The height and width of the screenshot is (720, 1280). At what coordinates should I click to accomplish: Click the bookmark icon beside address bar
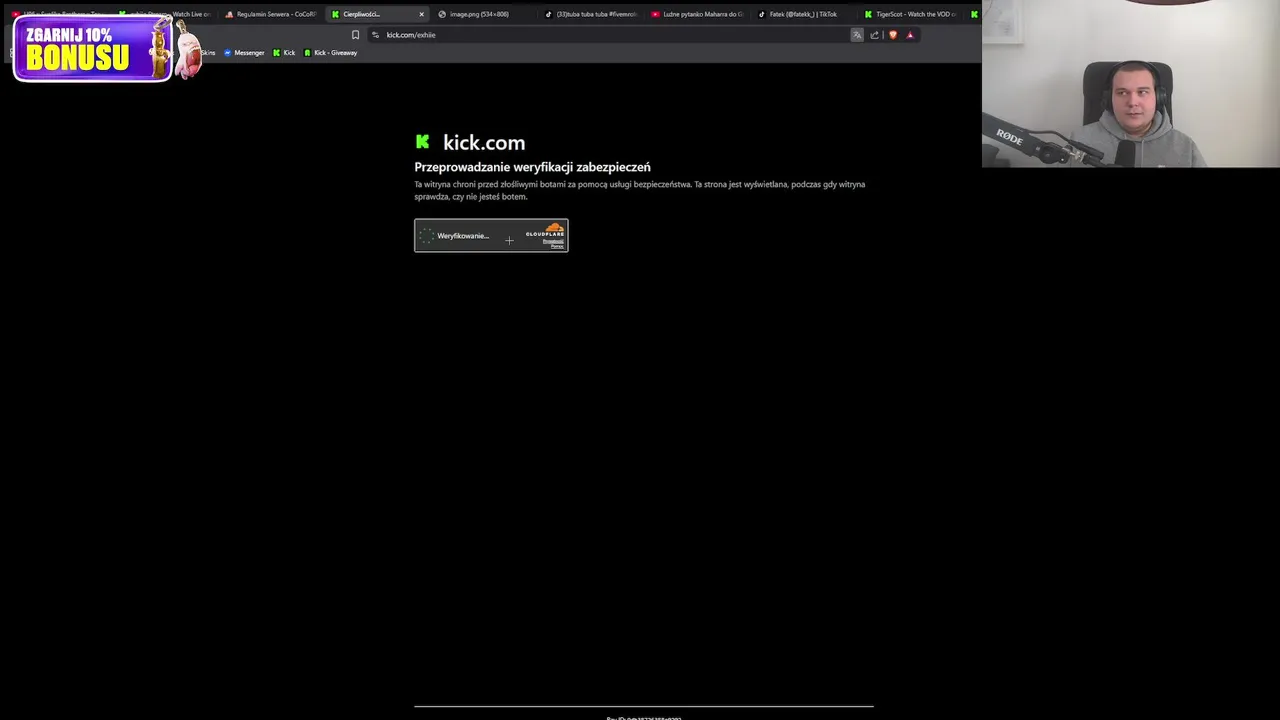[355, 35]
